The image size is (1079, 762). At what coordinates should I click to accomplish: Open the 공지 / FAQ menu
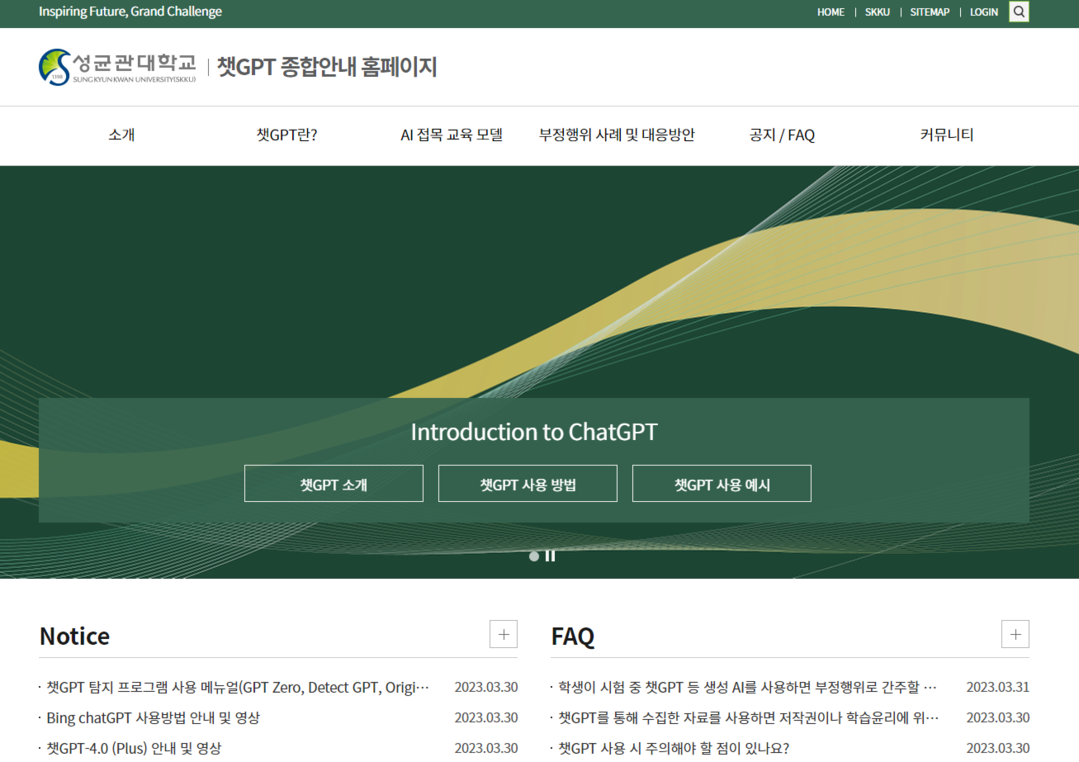point(782,135)
